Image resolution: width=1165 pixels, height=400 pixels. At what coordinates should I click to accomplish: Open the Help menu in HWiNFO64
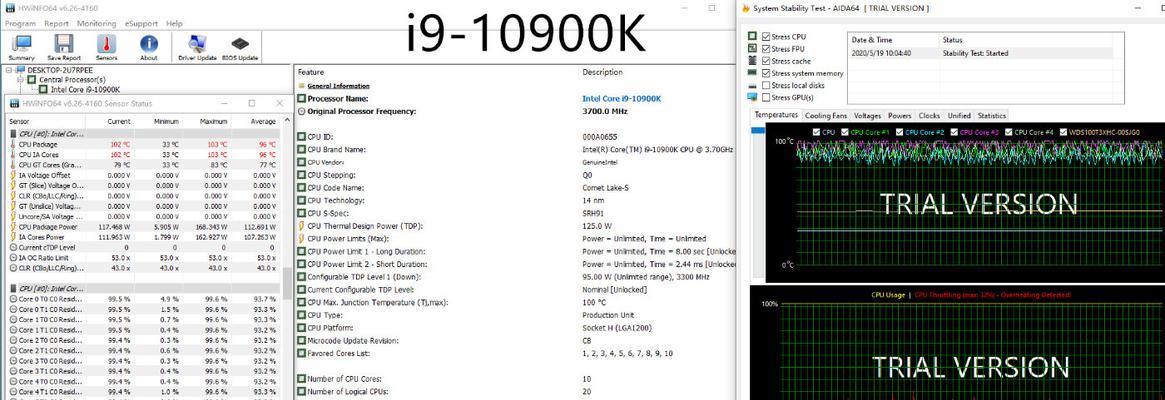click(175, 24)
